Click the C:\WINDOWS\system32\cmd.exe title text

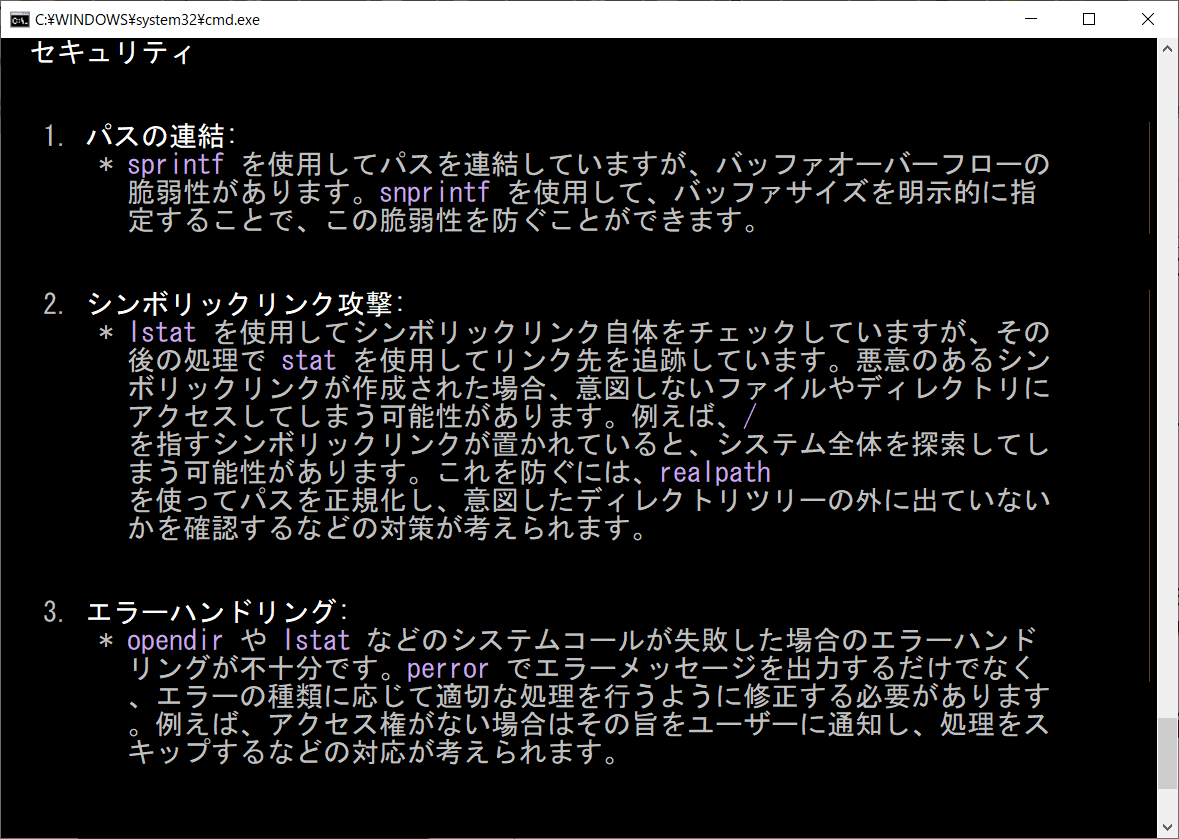click(x=147, y=19)
